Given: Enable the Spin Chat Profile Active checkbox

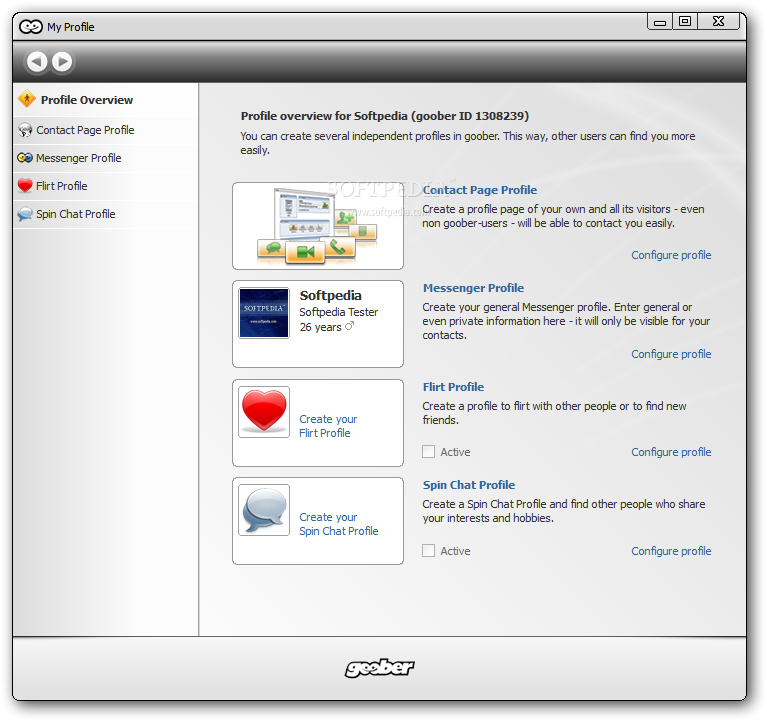Looking at the screenshot, I should 429,550.
